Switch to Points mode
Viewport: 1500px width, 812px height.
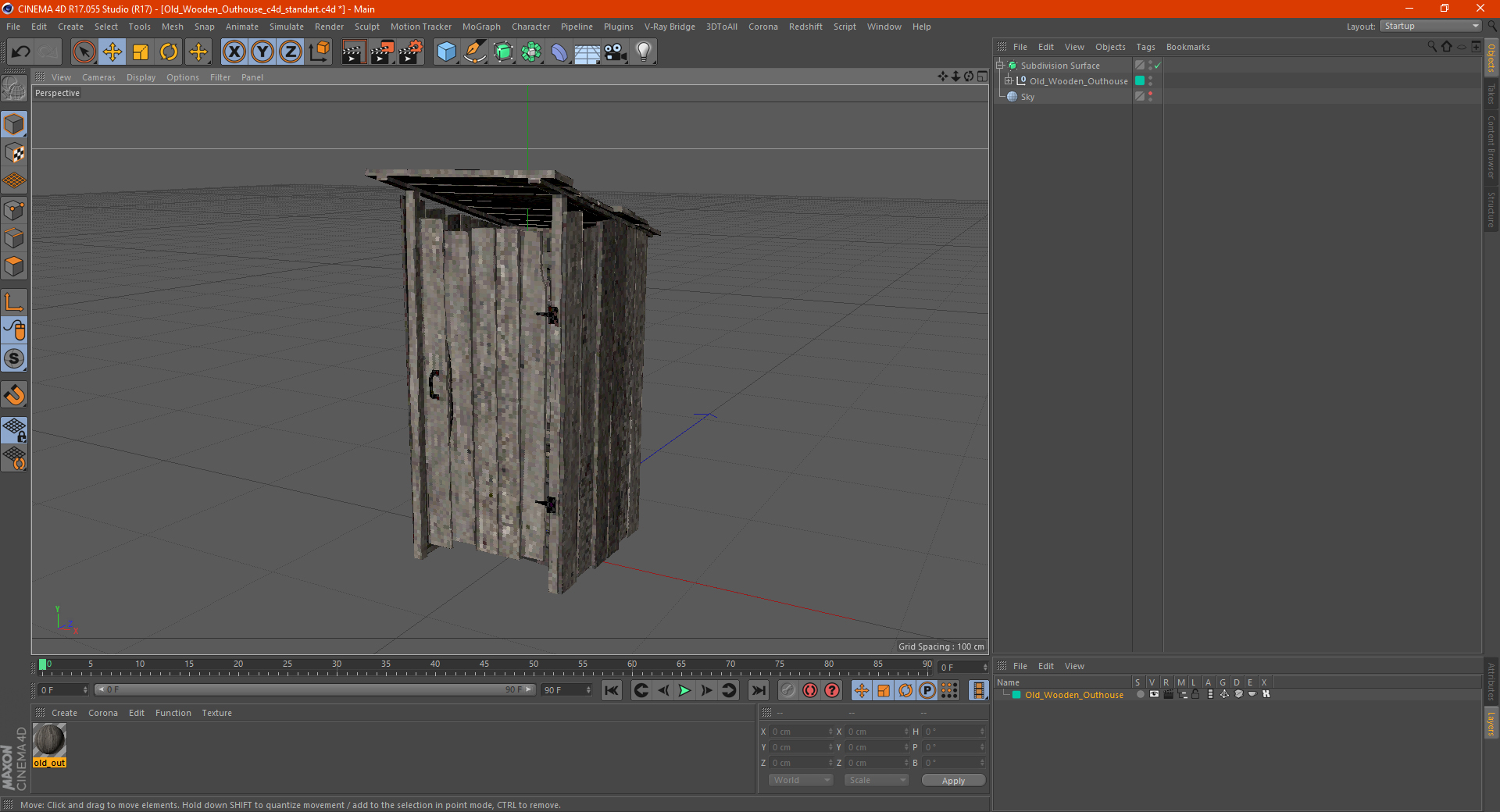[14, 210]
